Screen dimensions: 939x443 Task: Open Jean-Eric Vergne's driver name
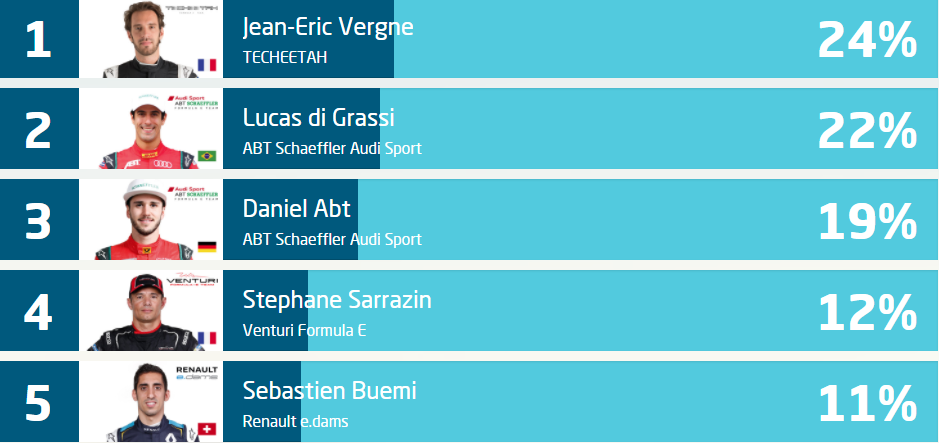click(328, 27)
